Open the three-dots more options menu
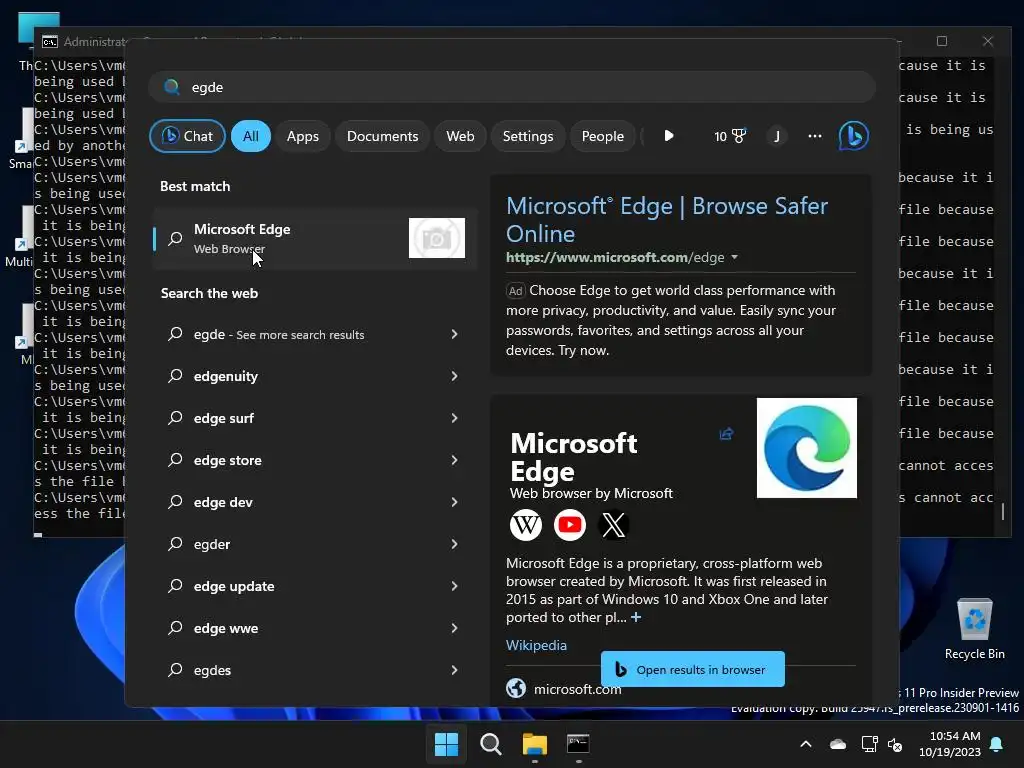Viewport: 1024px width, 768px height. [x=814, y=136]
